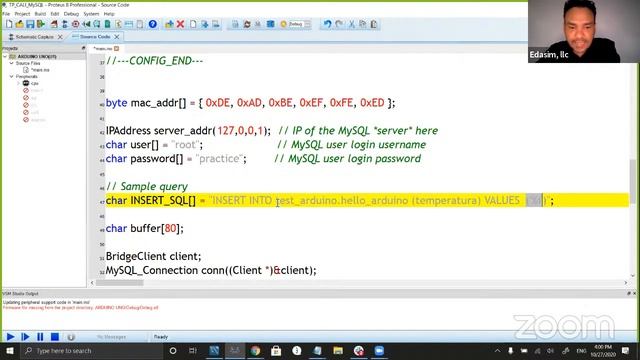
Task: Open the Project menu
Action: 22,14
